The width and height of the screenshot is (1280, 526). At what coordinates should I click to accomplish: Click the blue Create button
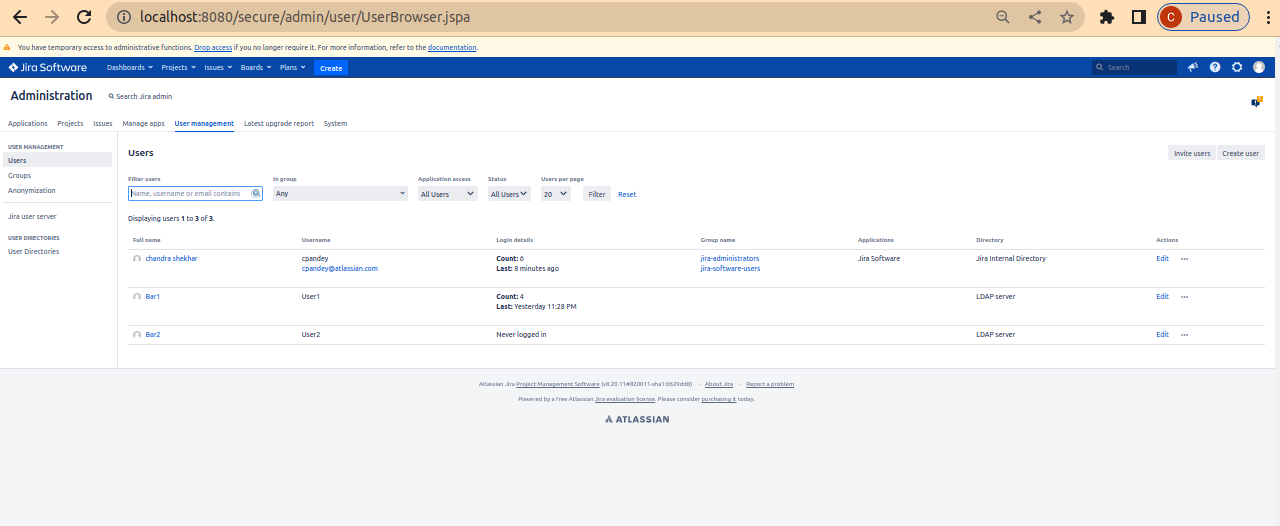[x=331, y=68]
